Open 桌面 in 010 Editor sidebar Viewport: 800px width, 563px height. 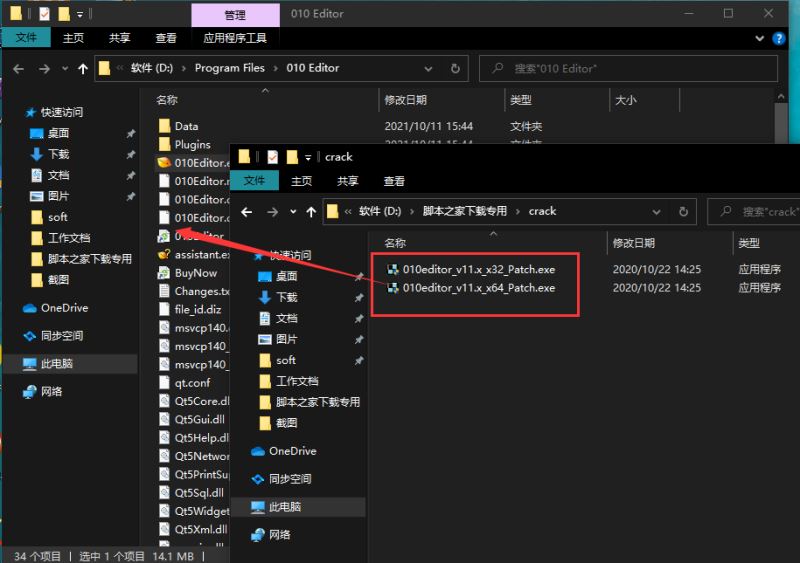pyautogui.click(x=50, y=133)
